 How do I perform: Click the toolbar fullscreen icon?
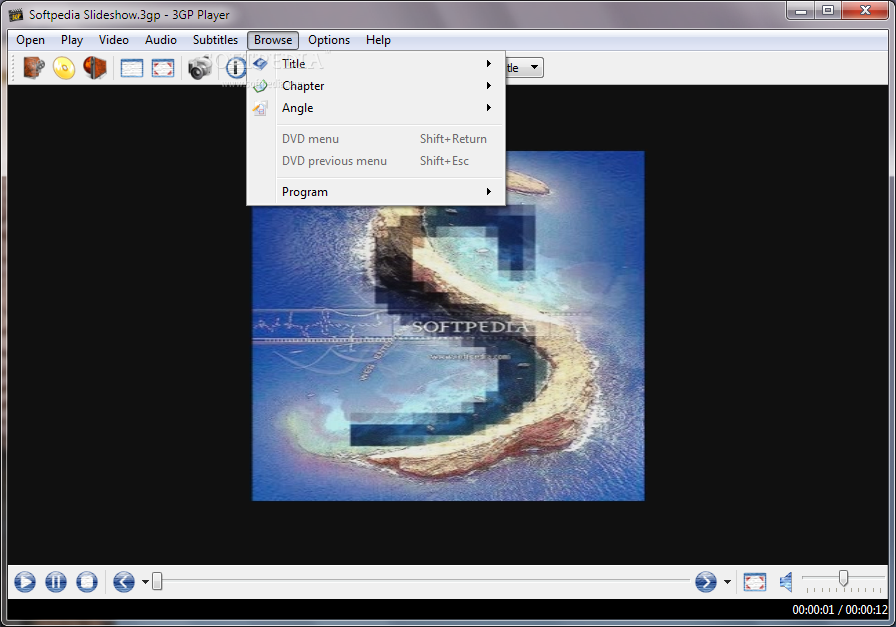[x=163, y=68]
